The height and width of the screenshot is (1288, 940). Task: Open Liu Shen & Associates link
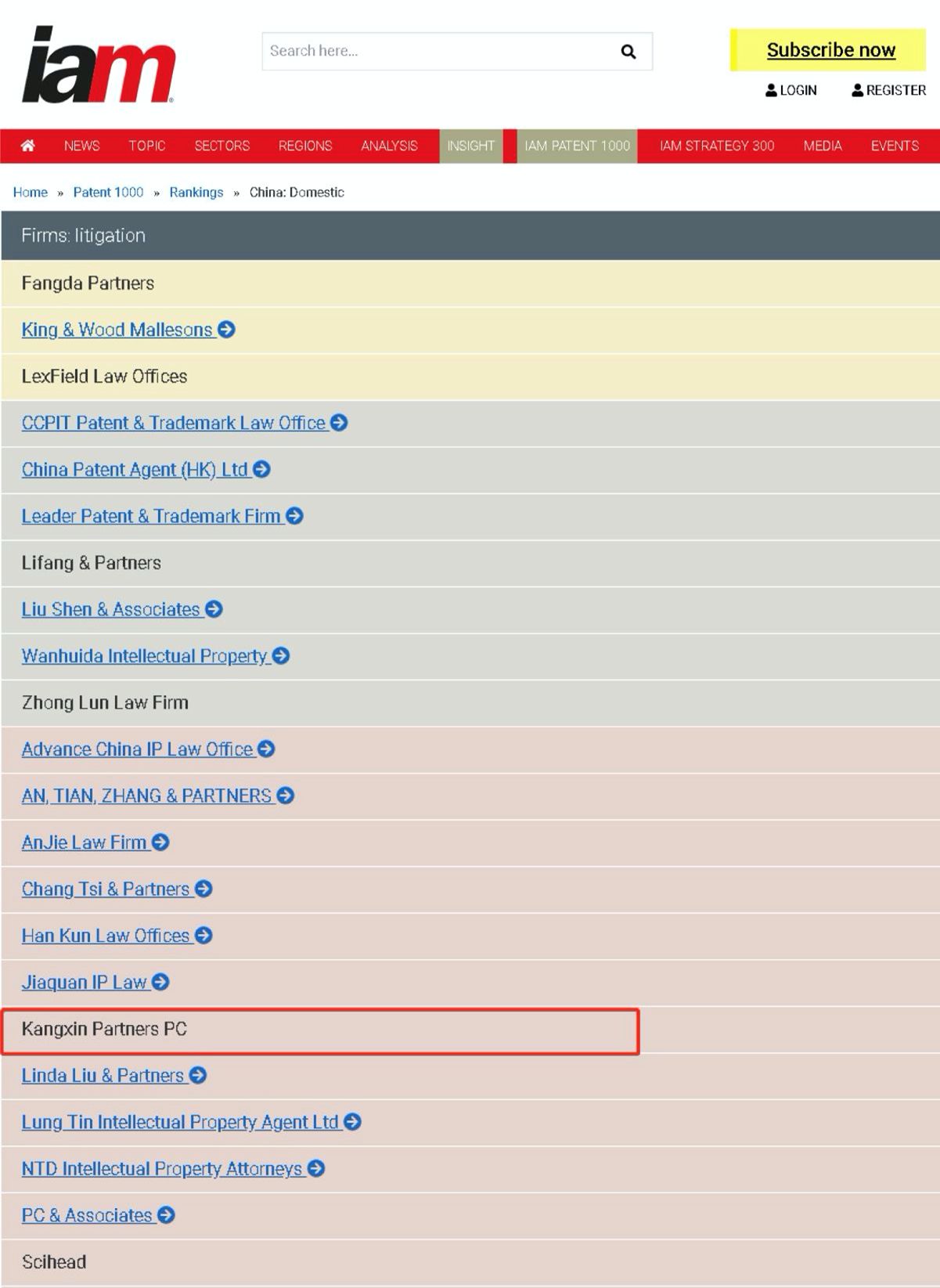coord(111,609)
